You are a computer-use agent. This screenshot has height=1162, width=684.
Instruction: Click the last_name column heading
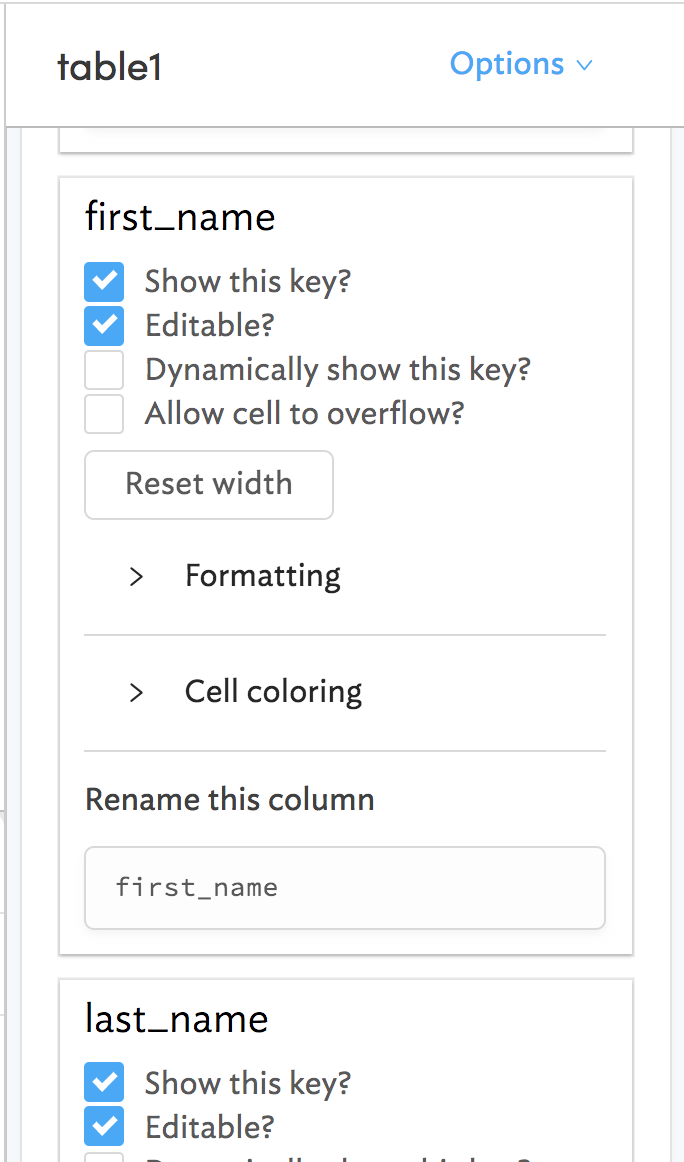176,1019
